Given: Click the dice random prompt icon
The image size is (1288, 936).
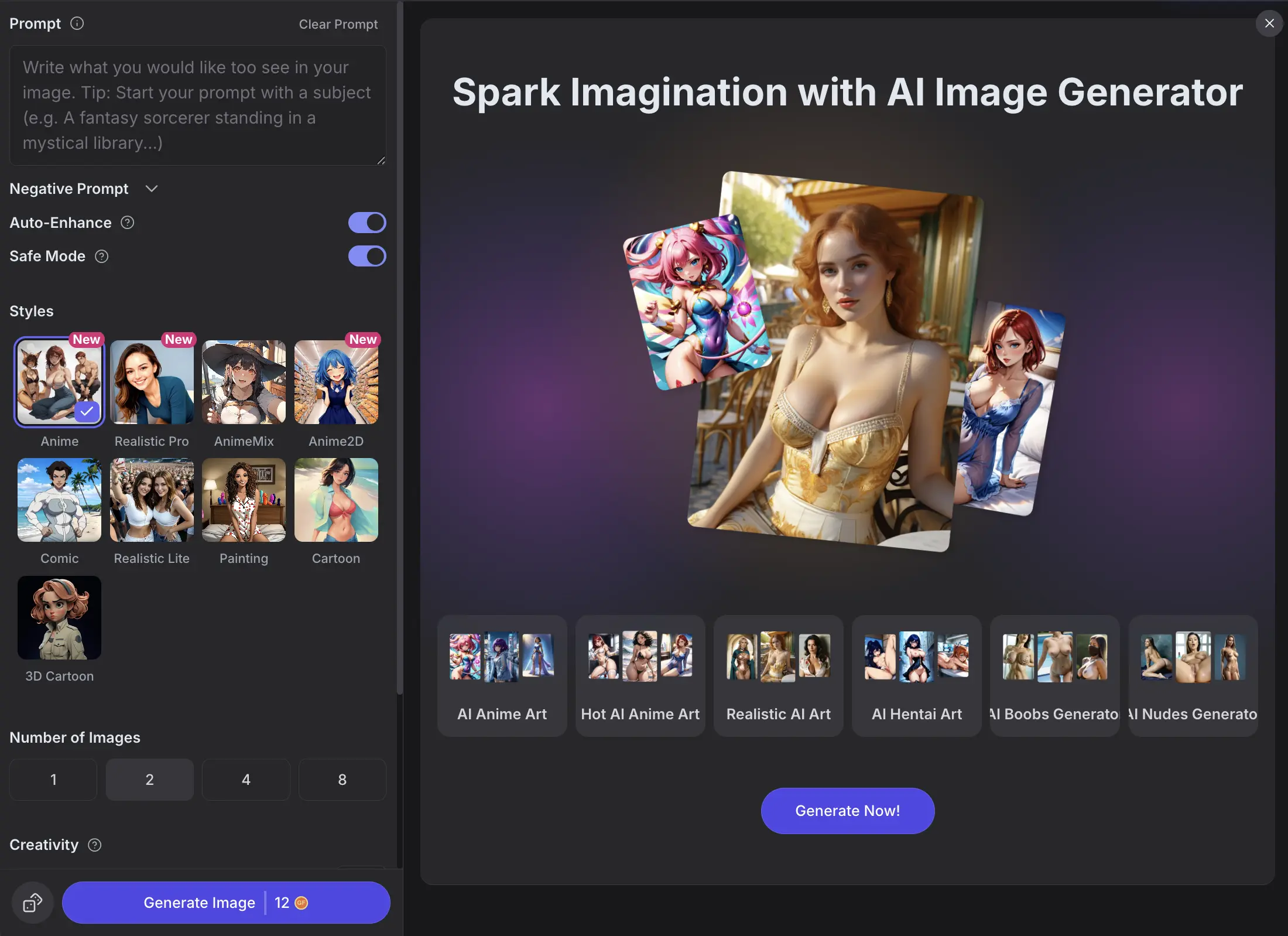Looking at the screenshot, I should pyautogui.click(x=32, y=903).
